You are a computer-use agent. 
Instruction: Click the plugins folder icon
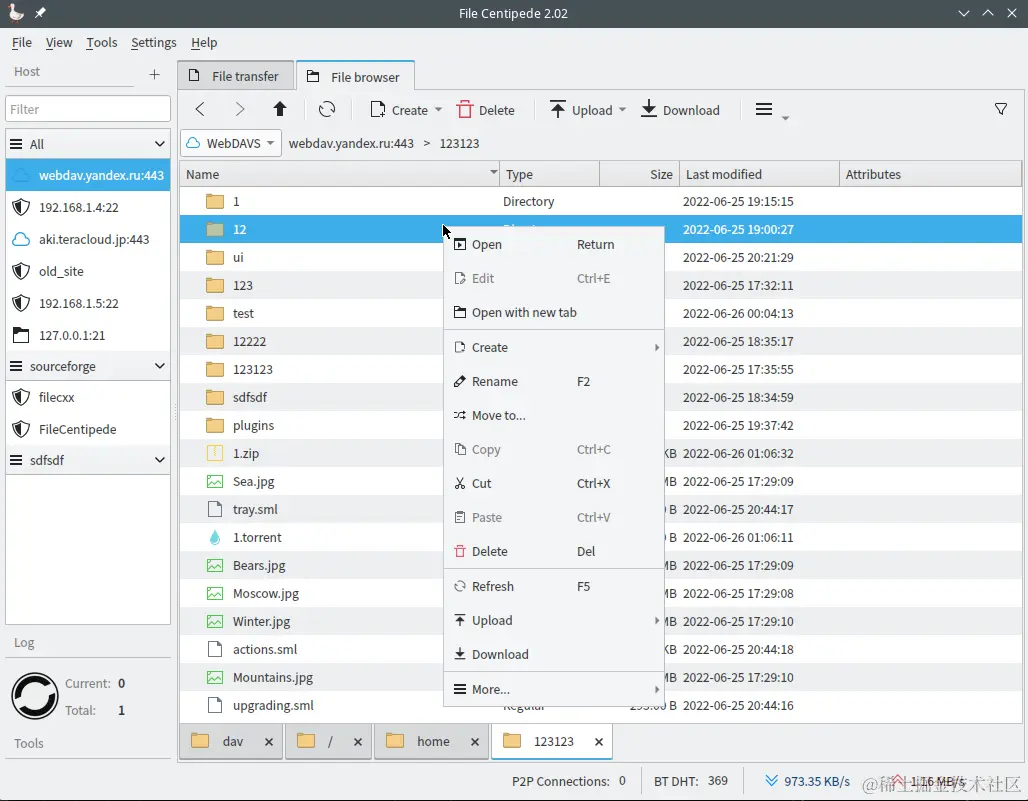214,425
